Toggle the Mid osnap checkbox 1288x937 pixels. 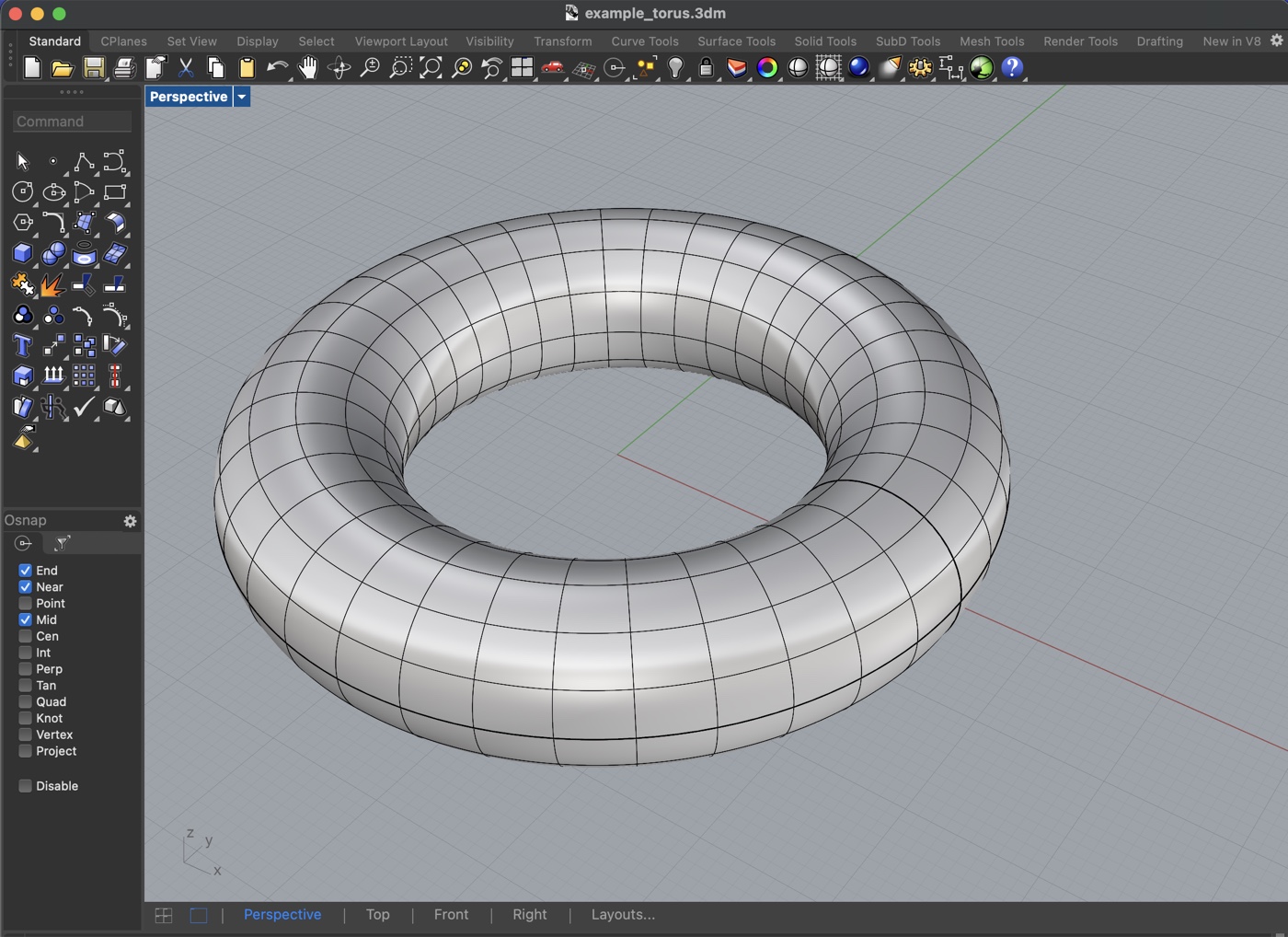coord(25,620)
